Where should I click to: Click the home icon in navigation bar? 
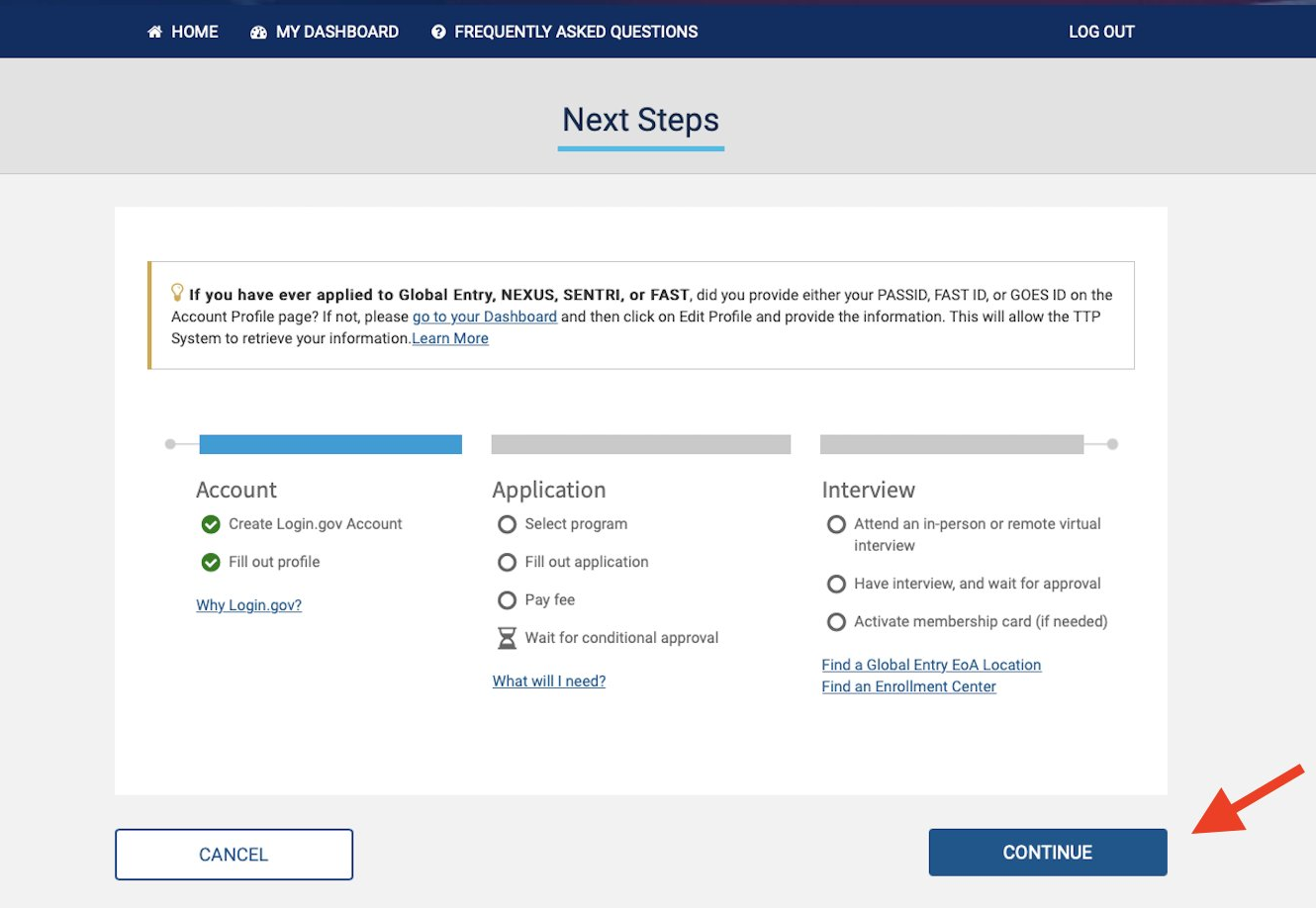point(154,32)
